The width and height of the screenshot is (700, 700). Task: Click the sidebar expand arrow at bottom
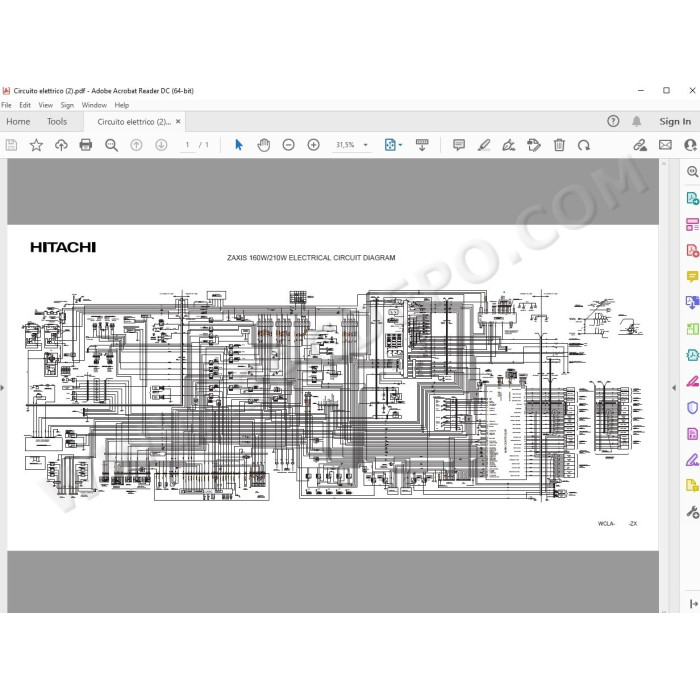694,604
